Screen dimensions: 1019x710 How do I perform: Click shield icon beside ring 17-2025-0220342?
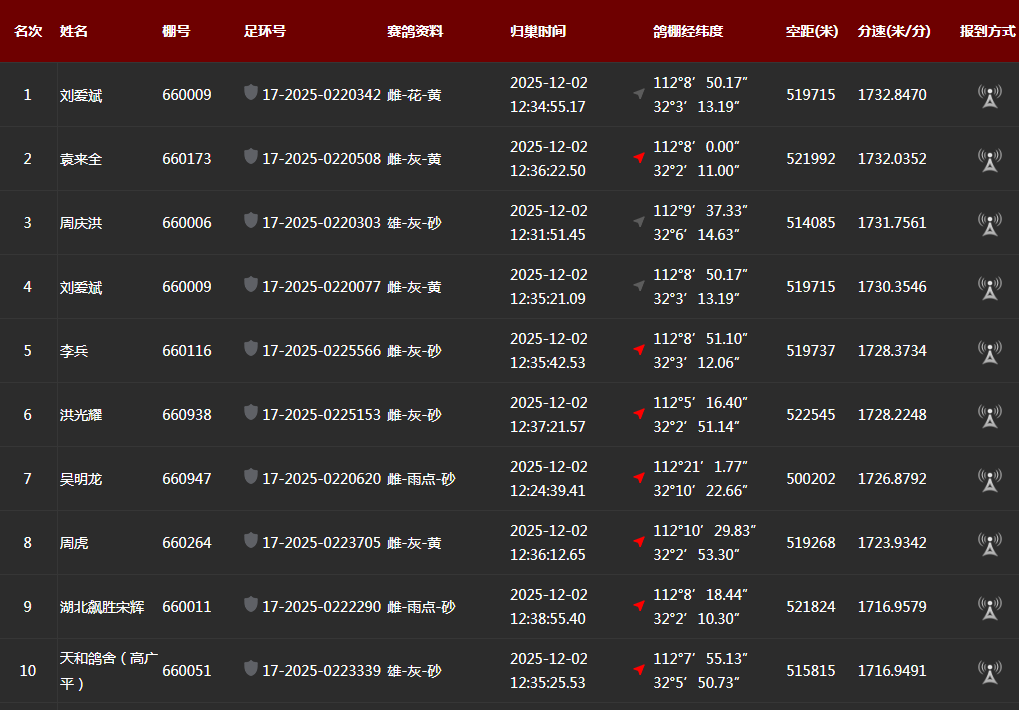pyautogui.click(x=251, y=93)
